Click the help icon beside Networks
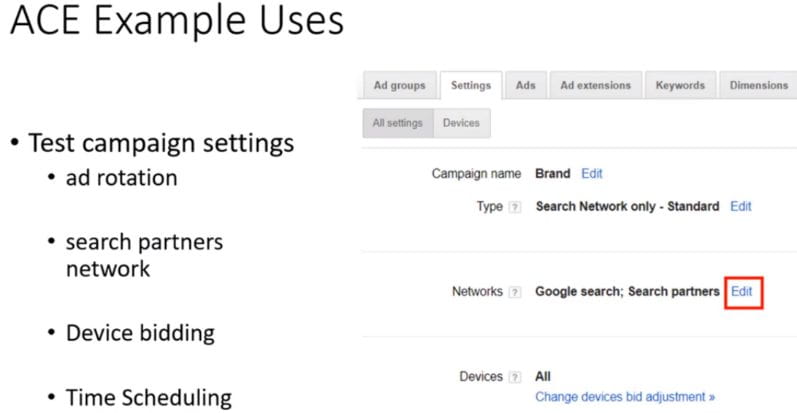797x413 pixels. [515, 292]
